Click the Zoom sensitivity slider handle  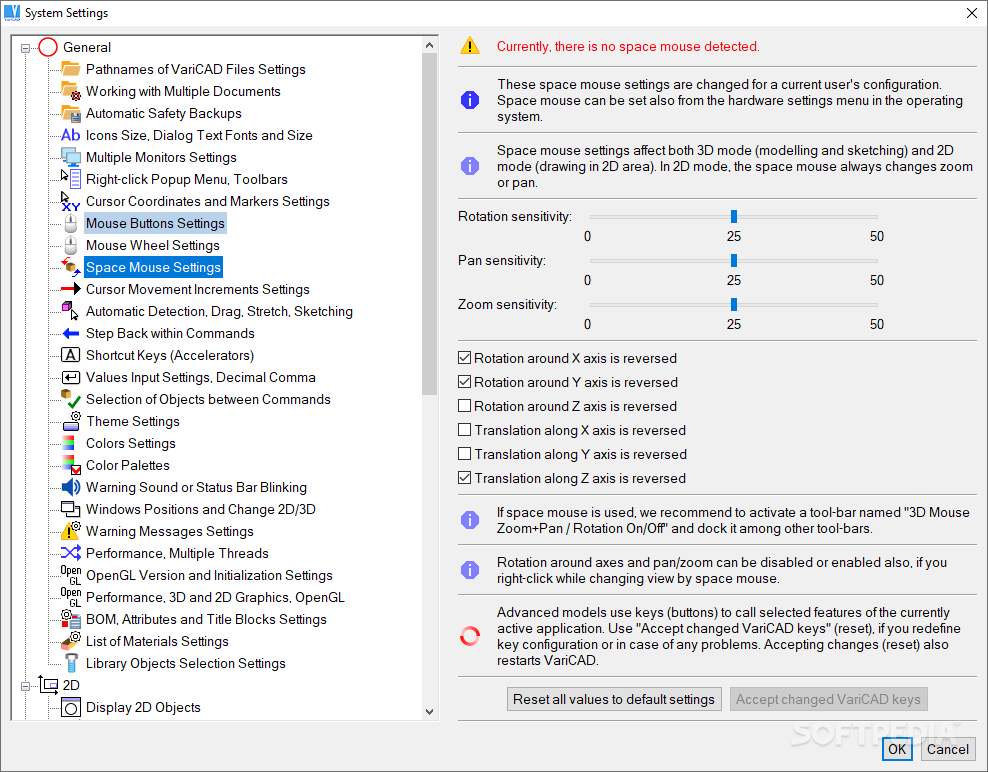pos(733,304)
